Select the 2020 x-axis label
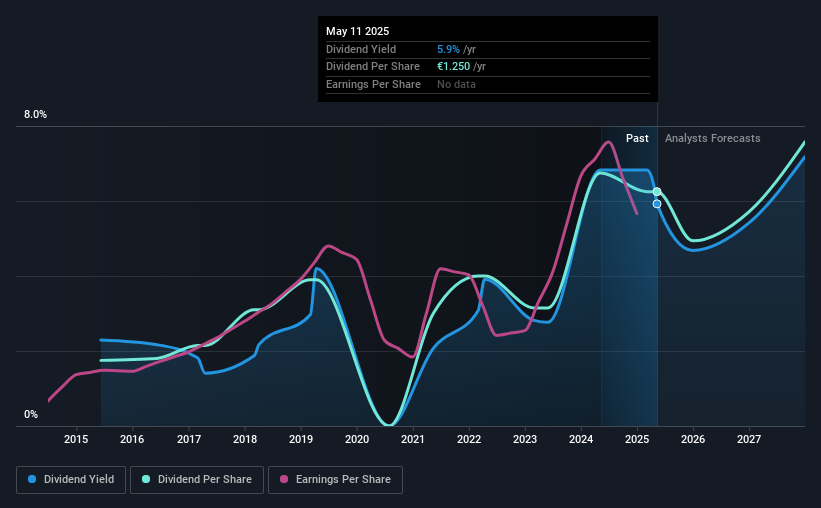Image resolution: width=821 pixels, height=508 pixels. click(x=357, y=439)
